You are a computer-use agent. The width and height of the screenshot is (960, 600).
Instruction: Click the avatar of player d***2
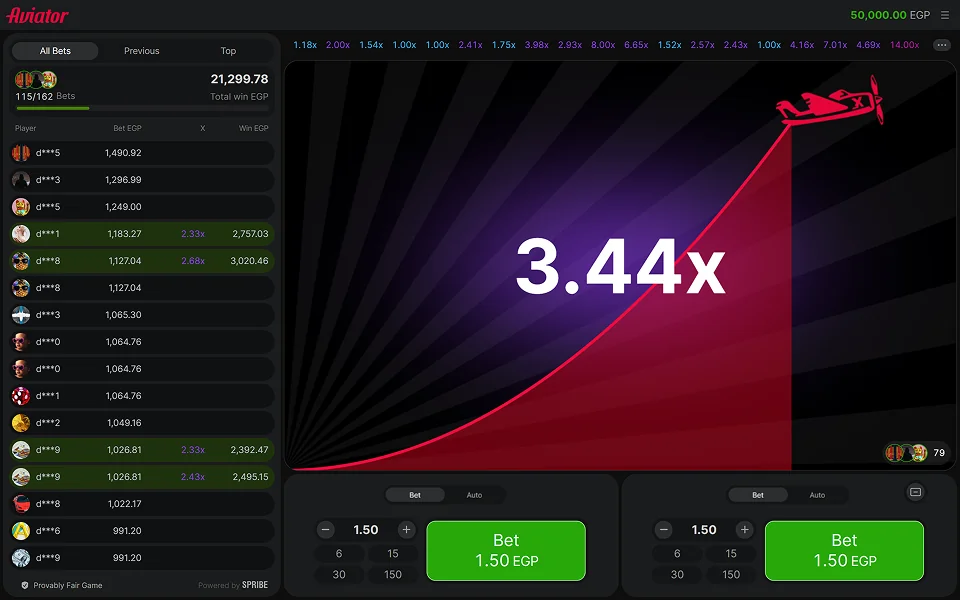pos(21,423)
